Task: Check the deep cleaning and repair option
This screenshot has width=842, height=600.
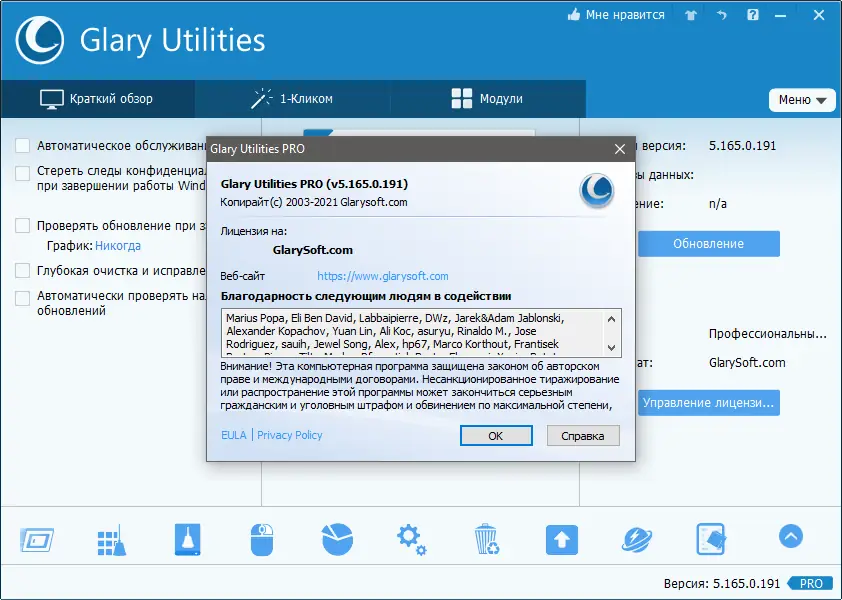Action: click(x=22, y=269)
